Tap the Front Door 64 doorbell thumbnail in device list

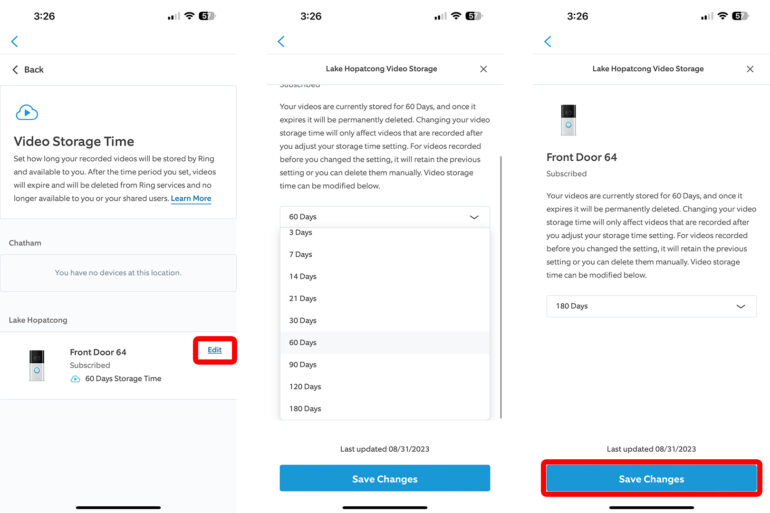(36, 365)
